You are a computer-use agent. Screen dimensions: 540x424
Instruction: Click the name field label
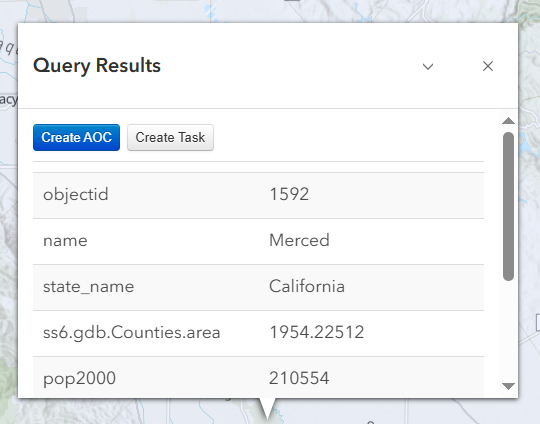point(65,240)
